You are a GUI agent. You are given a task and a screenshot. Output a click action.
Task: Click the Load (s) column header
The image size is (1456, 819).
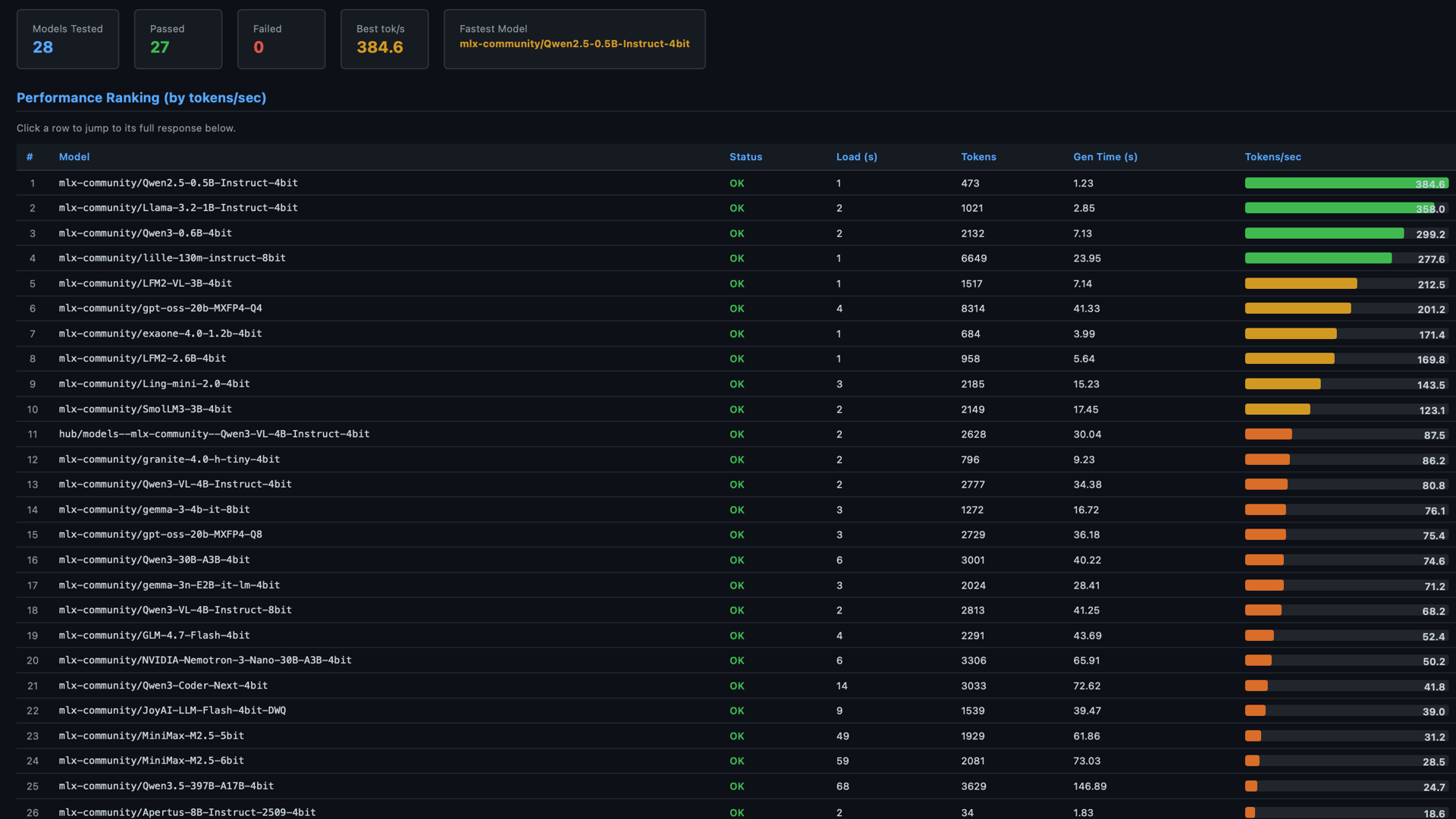click(856, 157)
